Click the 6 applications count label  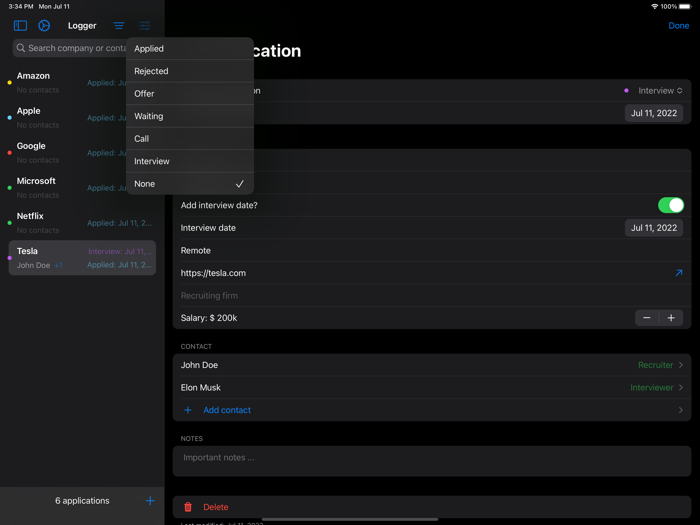tap(82, 500)
